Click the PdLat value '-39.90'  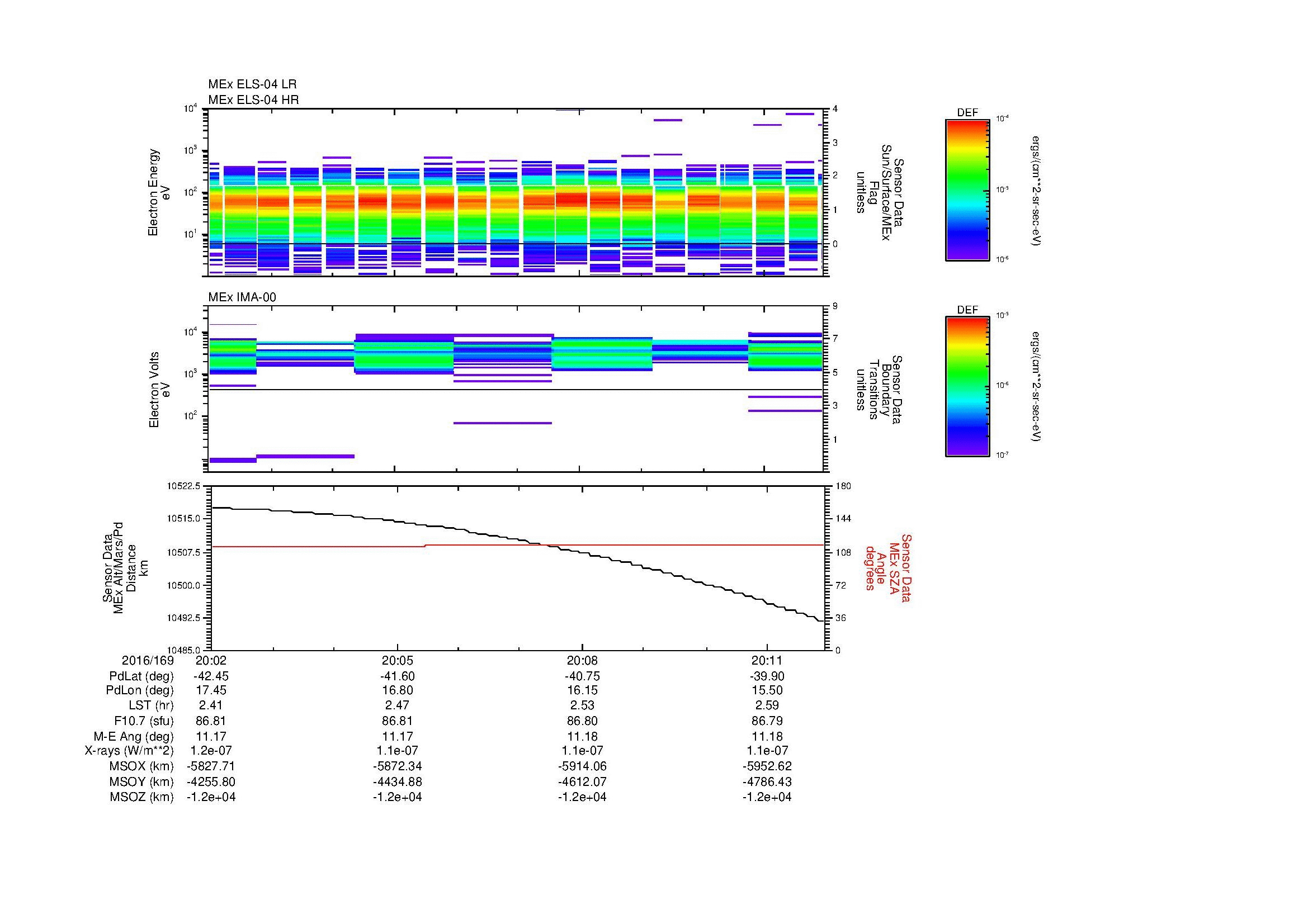point(767,676)
